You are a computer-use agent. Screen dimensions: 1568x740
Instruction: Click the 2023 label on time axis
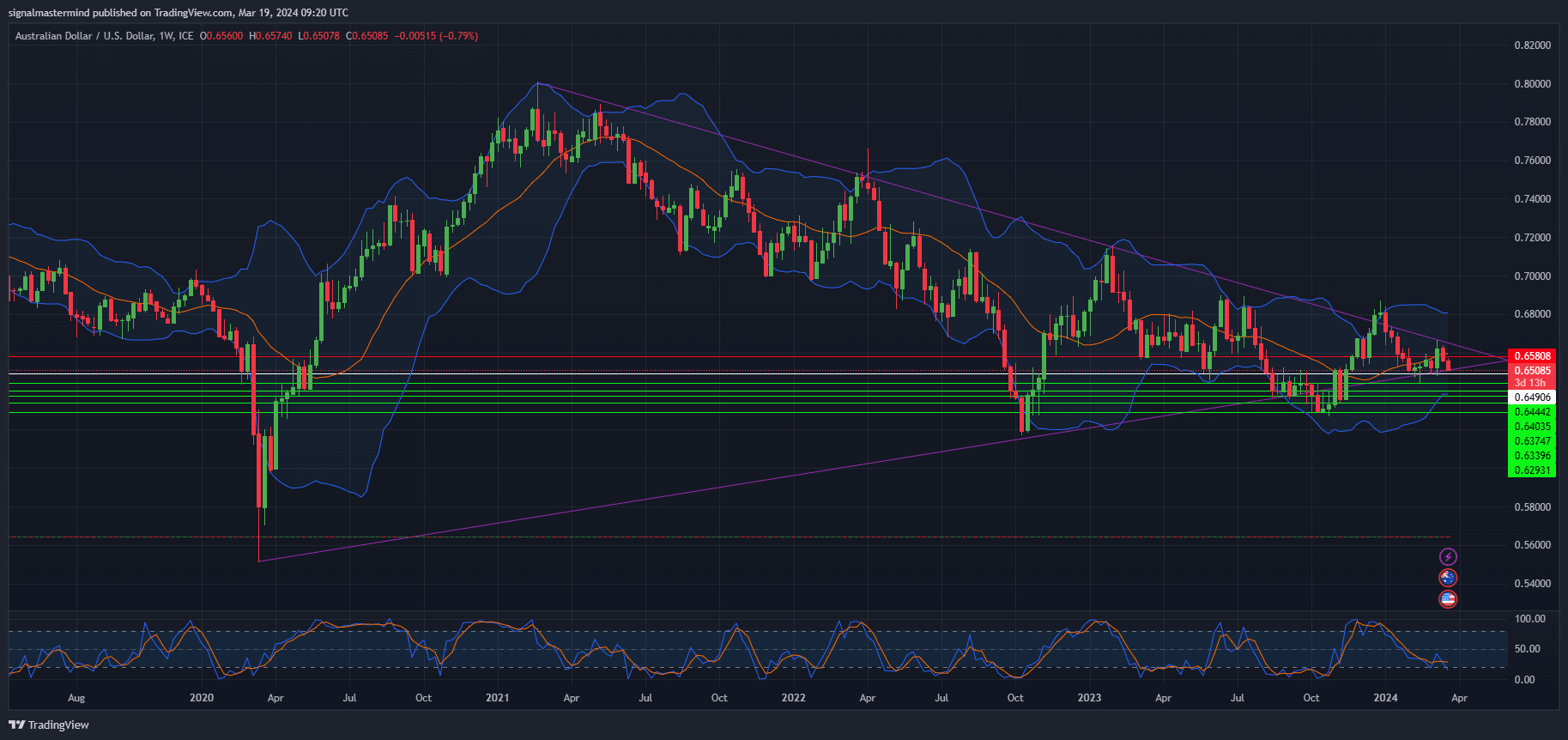tap(1089, 698)
